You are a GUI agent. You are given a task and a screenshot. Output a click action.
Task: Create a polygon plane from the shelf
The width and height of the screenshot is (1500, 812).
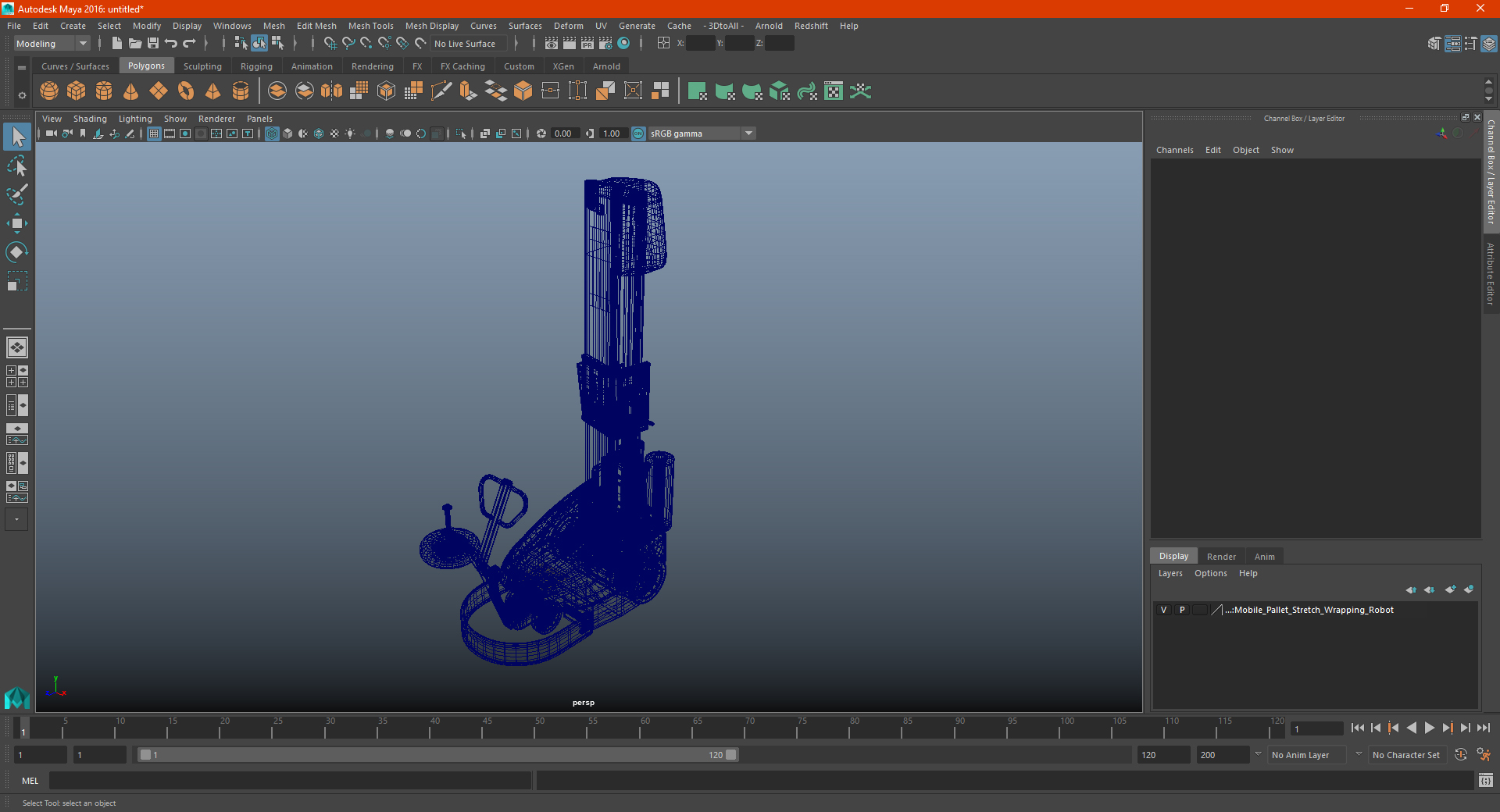159,91
